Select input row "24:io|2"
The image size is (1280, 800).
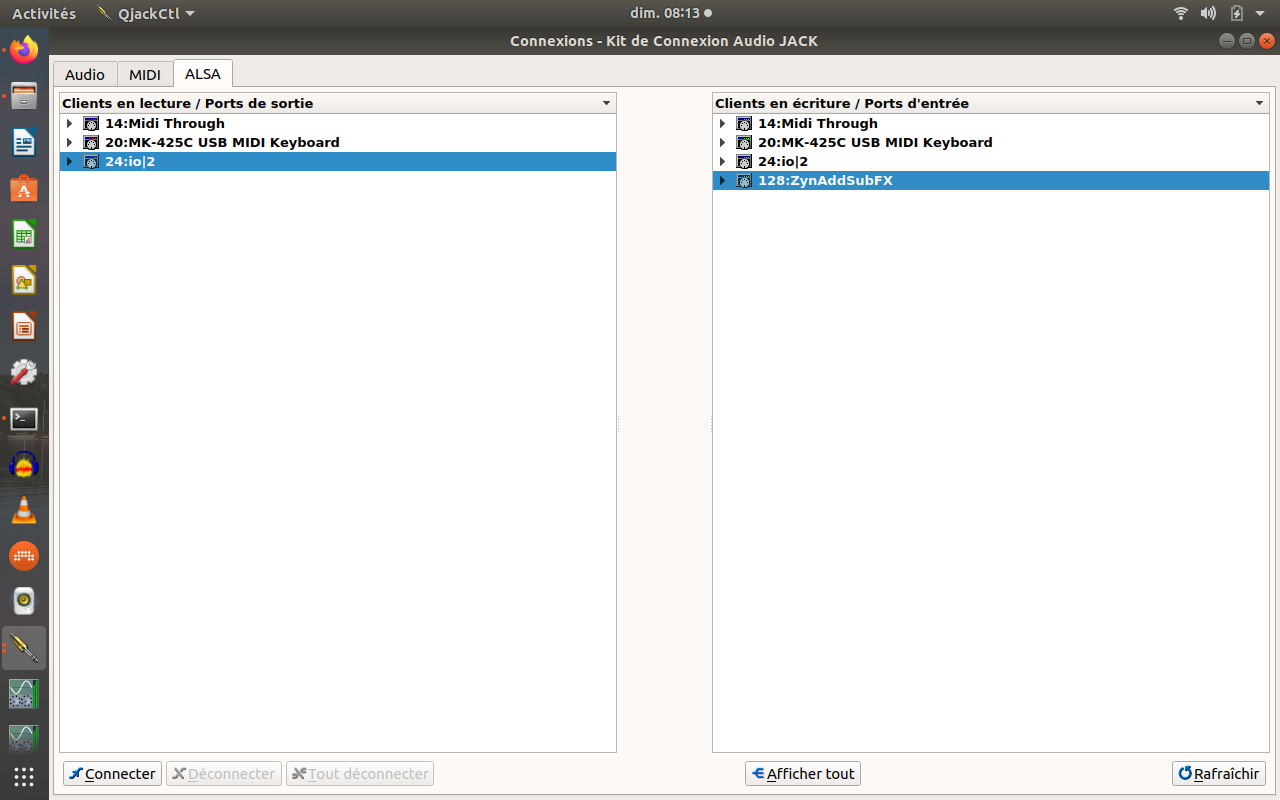(991, 162)
